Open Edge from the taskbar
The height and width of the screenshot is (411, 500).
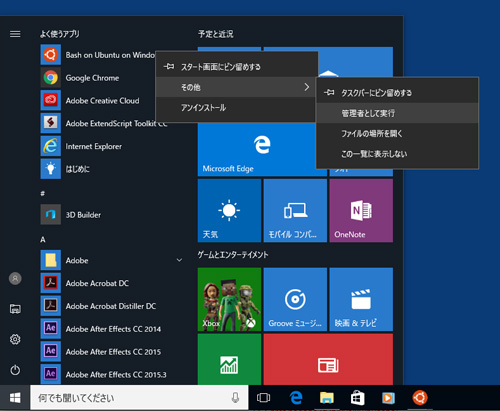click(x=296, y=398)
